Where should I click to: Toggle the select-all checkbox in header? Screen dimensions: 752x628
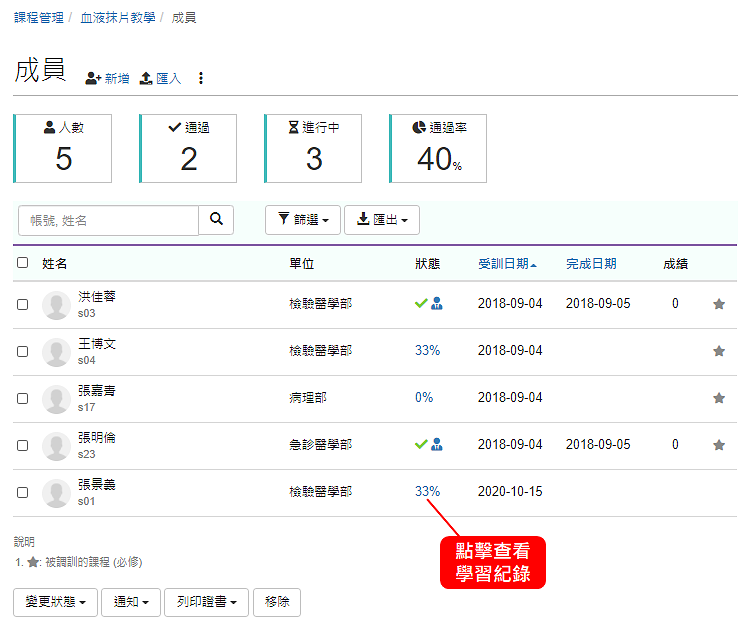click(23, 263)
